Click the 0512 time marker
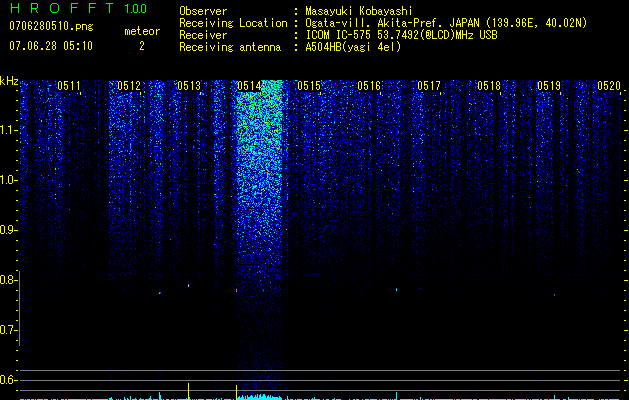This screenshot has width=629, height=400. coord(129,86)
